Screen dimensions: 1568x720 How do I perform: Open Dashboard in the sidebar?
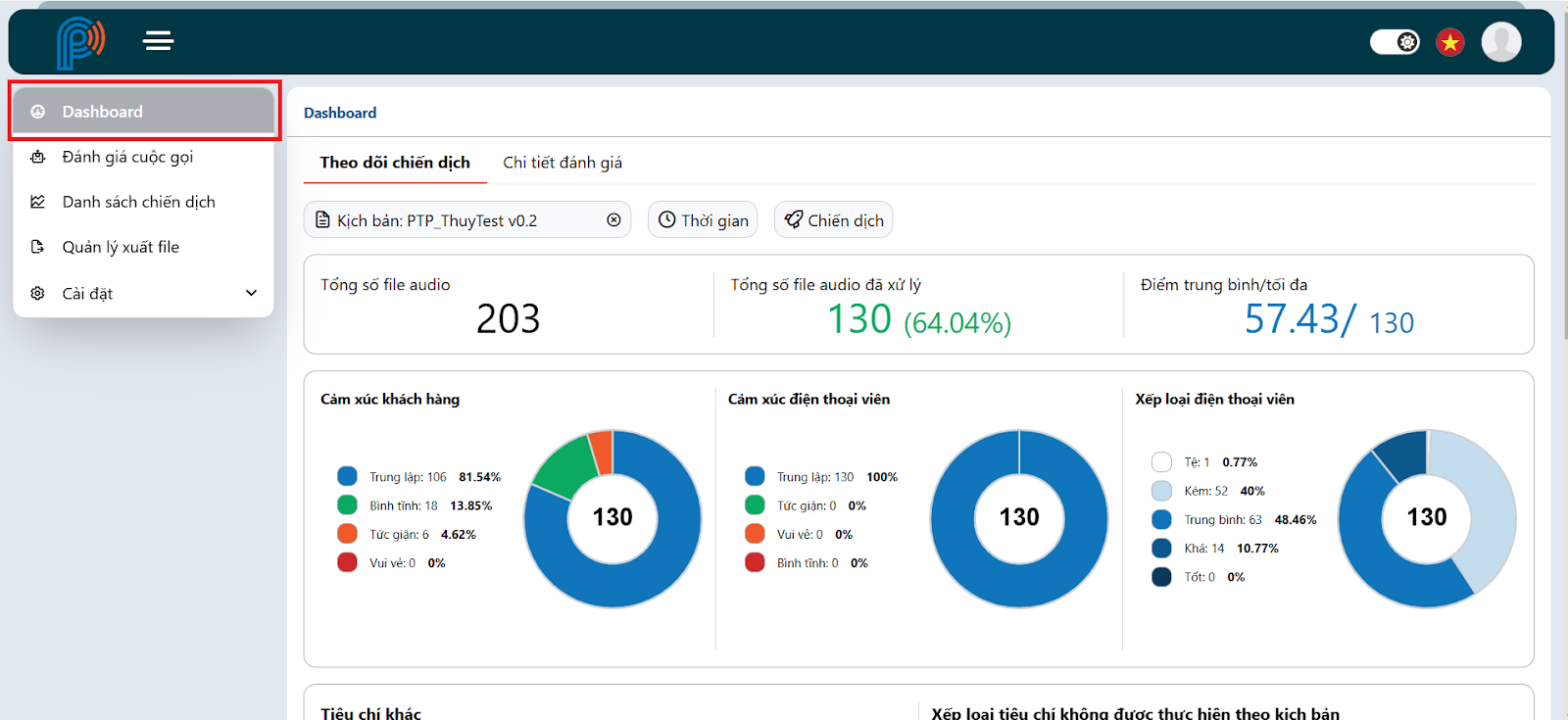[x=144, y=111]
